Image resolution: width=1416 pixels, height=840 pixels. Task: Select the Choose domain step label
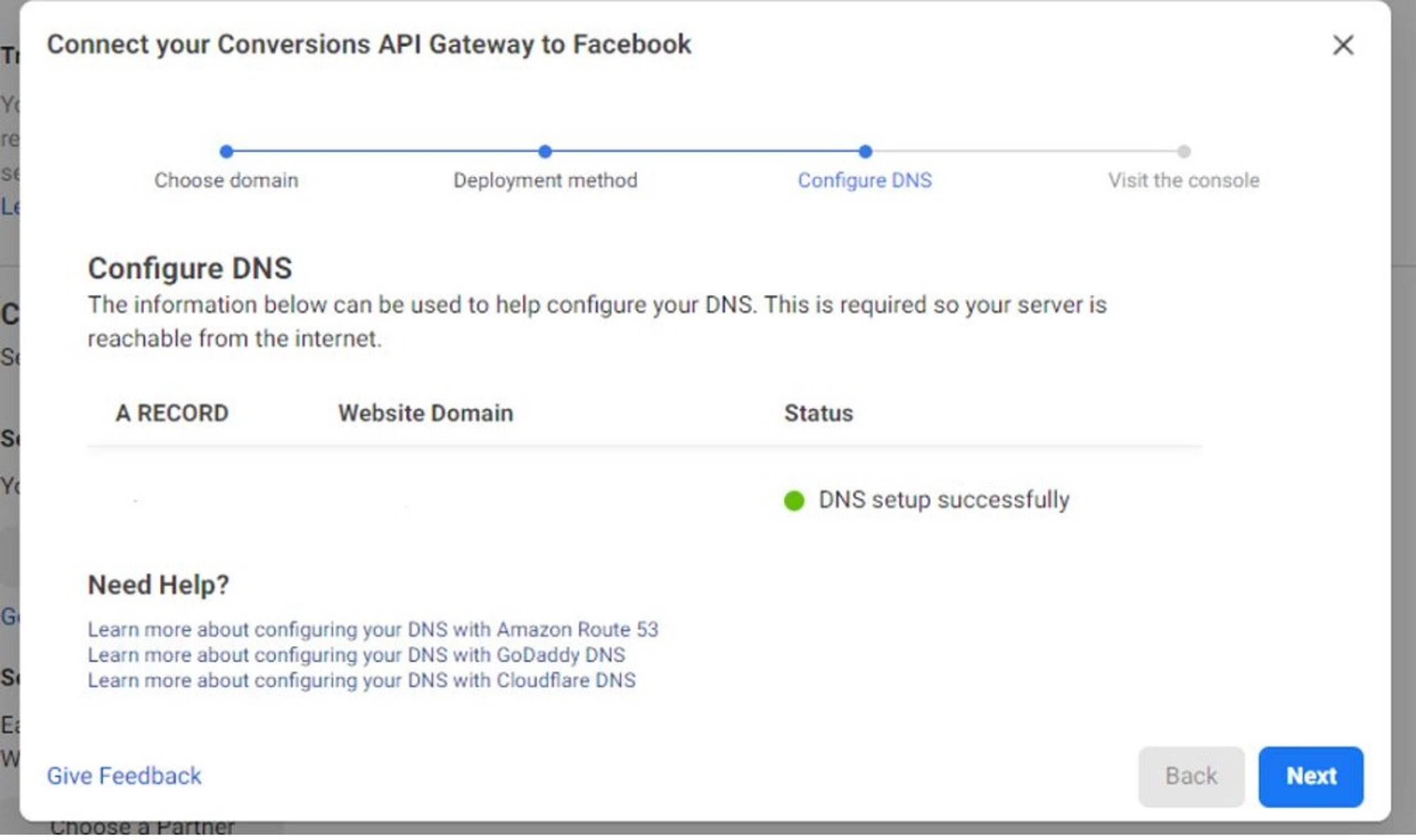point(226,181)
